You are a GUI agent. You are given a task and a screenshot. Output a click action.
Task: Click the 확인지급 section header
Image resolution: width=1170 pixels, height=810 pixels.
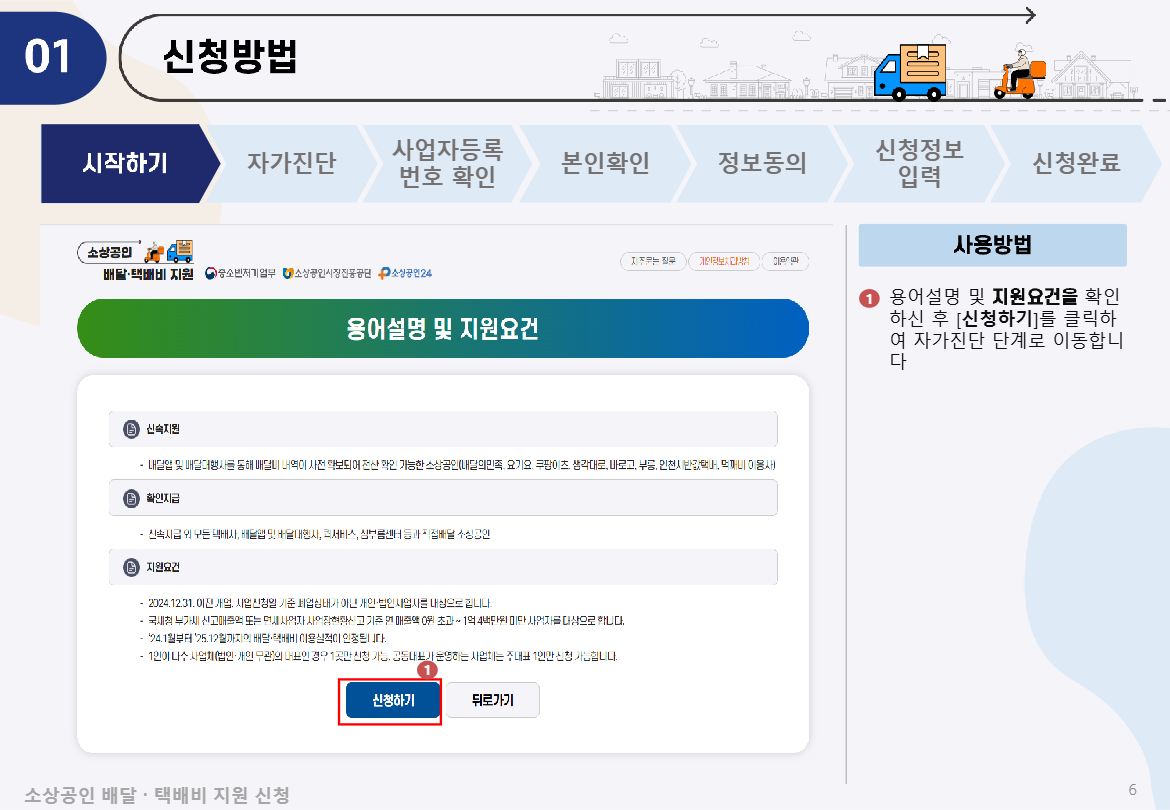443,498
